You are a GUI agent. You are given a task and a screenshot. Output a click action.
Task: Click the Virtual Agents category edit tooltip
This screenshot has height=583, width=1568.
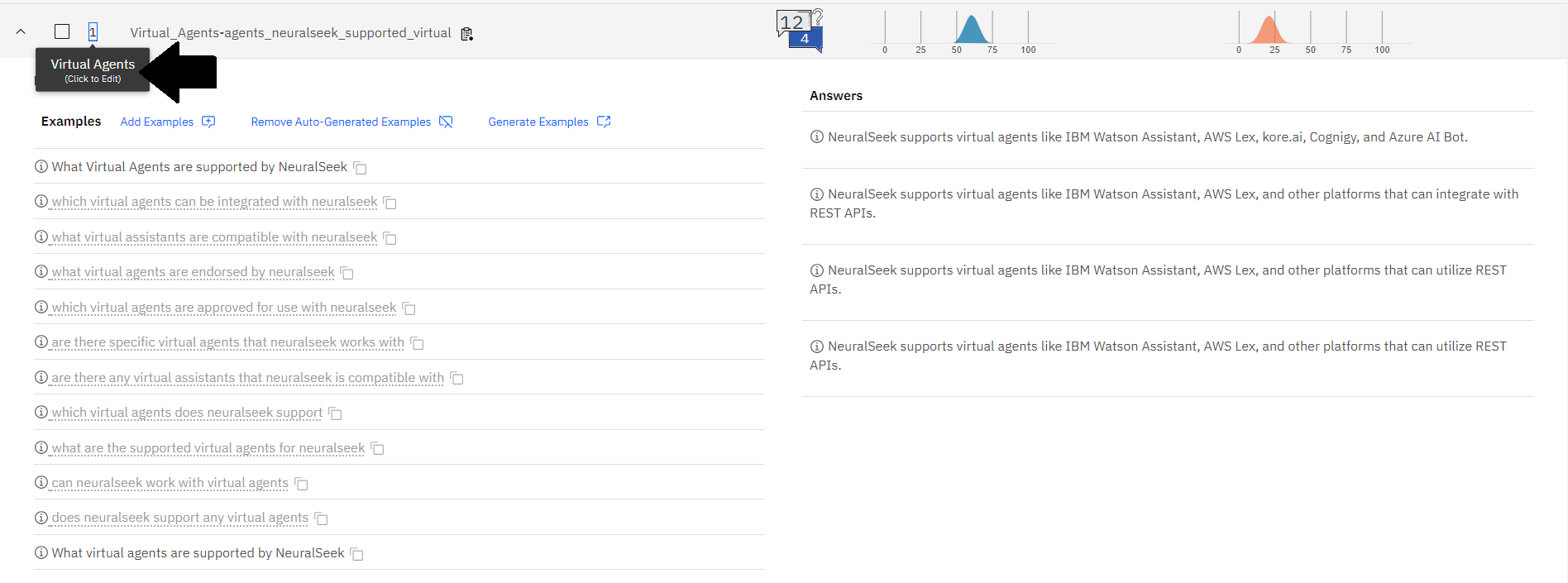point(93,69)
